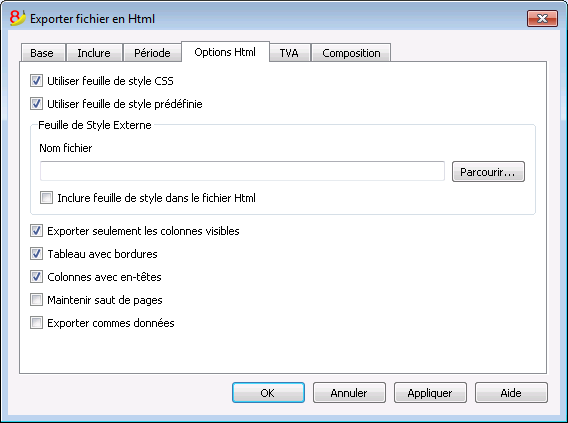
Task: Click the Appliquer button
Action: [x=430, y=393]
